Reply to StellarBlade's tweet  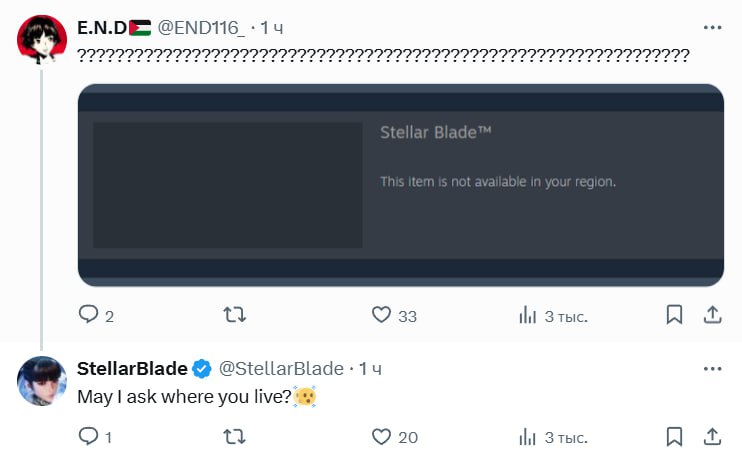[89, 436]
